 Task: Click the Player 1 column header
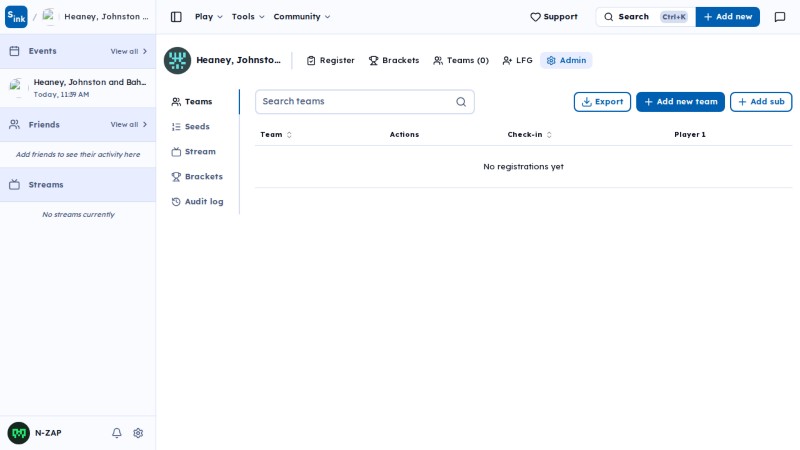pyautogui.click(x=690, y=135)
